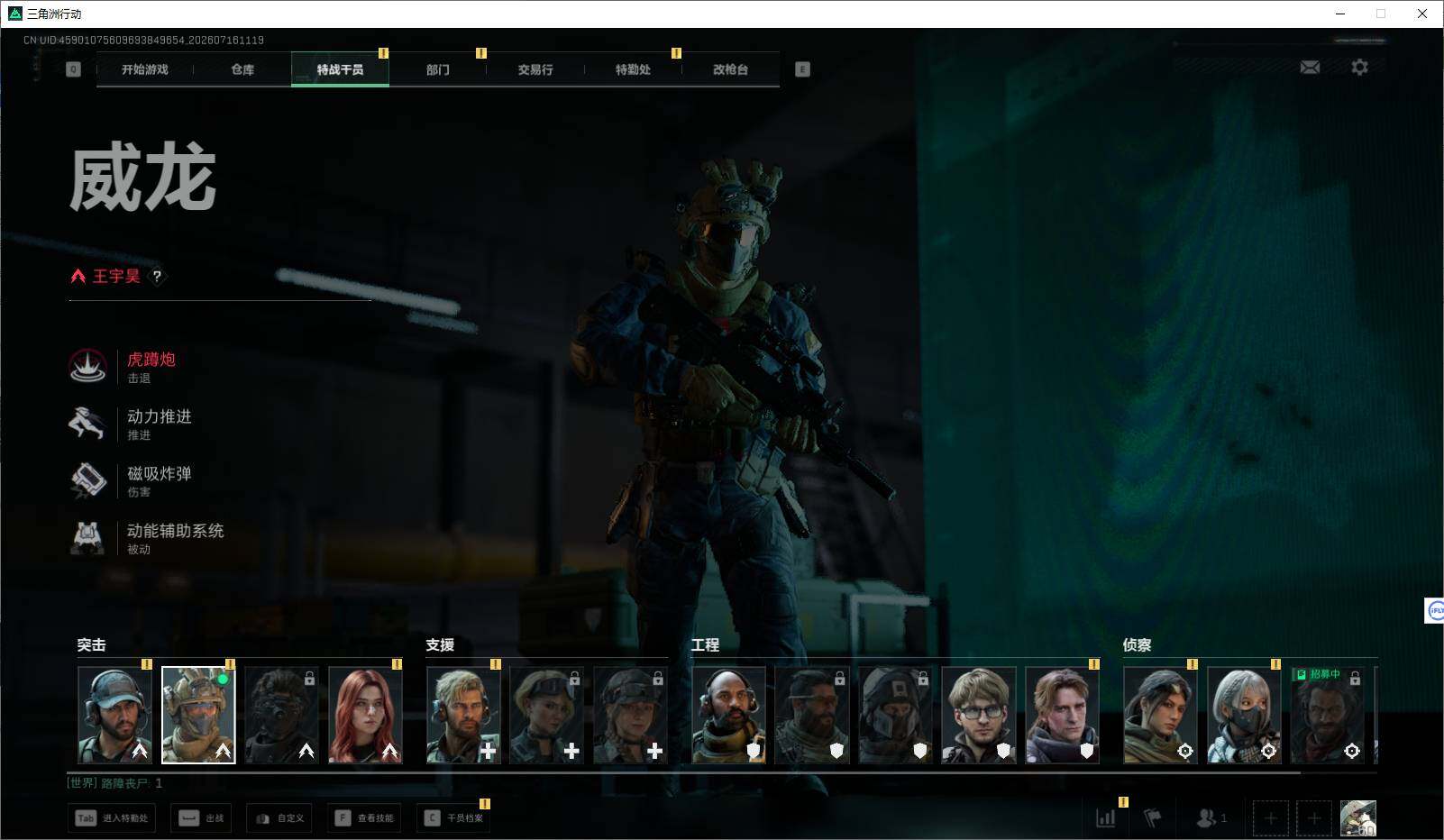This screenshot has height=840, width=1444.
Task: Select the locked second 工程 operator portrait
Action: click(x=811, y=716)
